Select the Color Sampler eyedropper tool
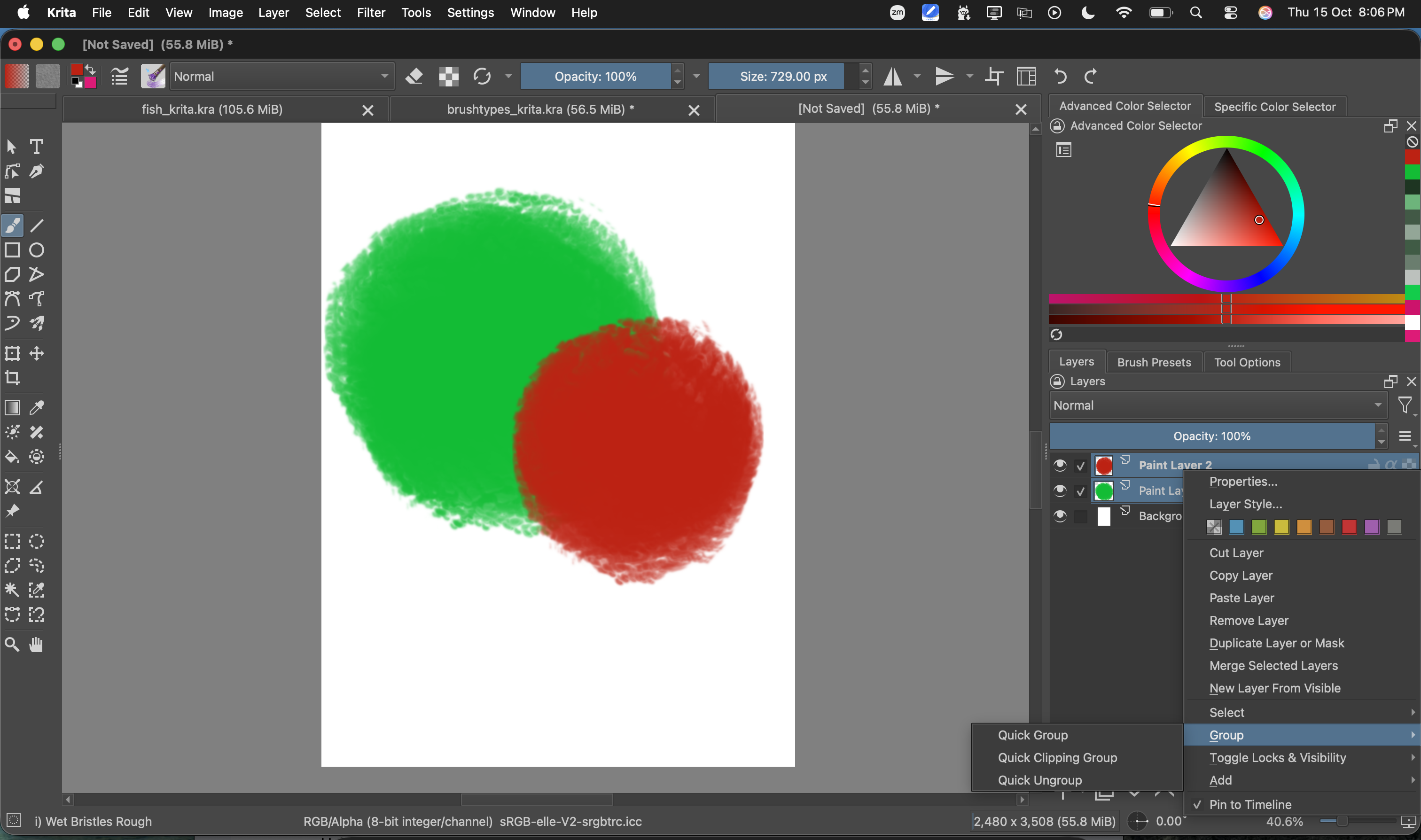 coord(37,407)
